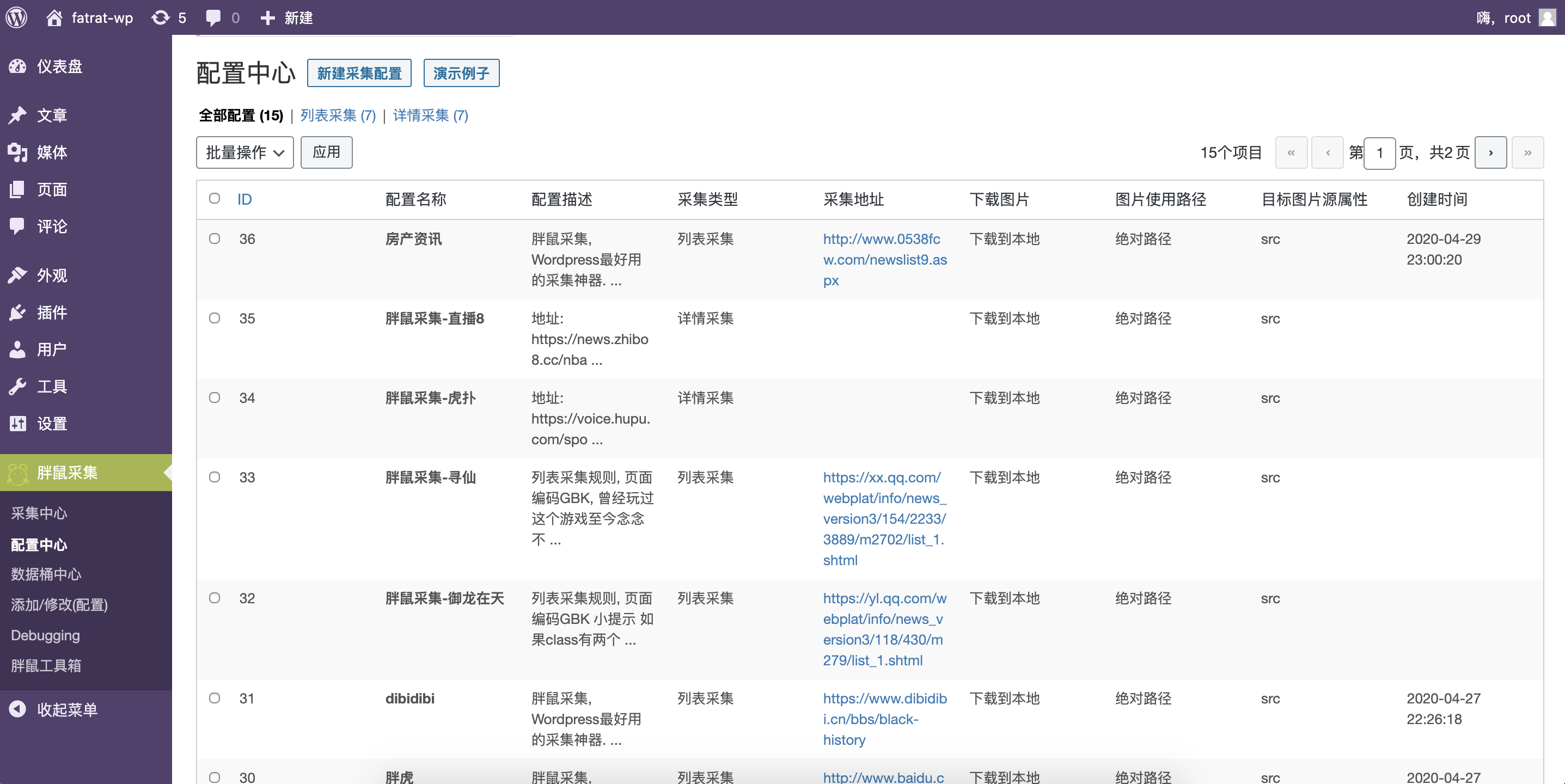This screenshot has width=1565, height=784.
Task: Click config name 胖虎
Action: point(399,777)
